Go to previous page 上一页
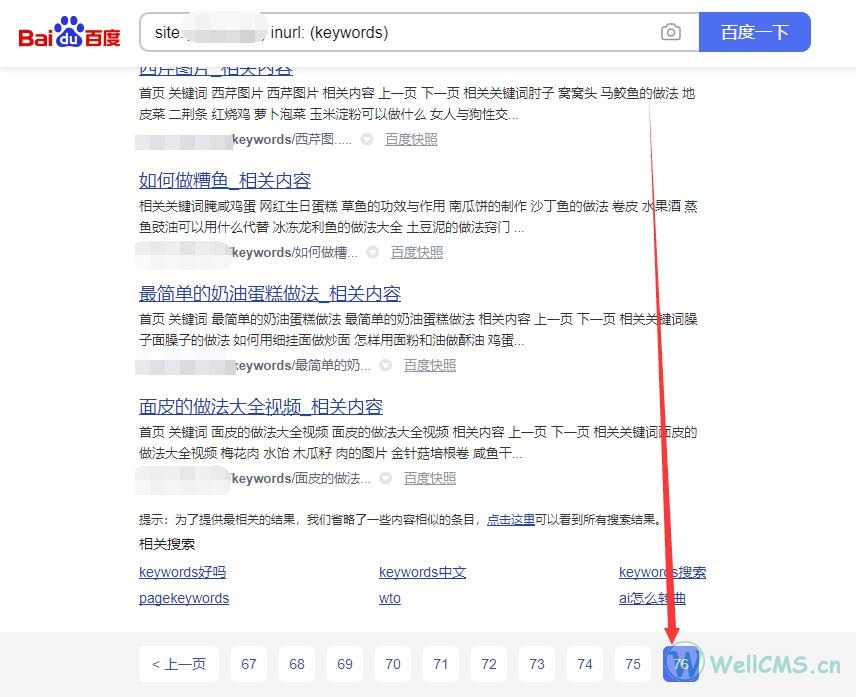Image resolution: width=856 pixels, height=697 pixels. point(179,664)
